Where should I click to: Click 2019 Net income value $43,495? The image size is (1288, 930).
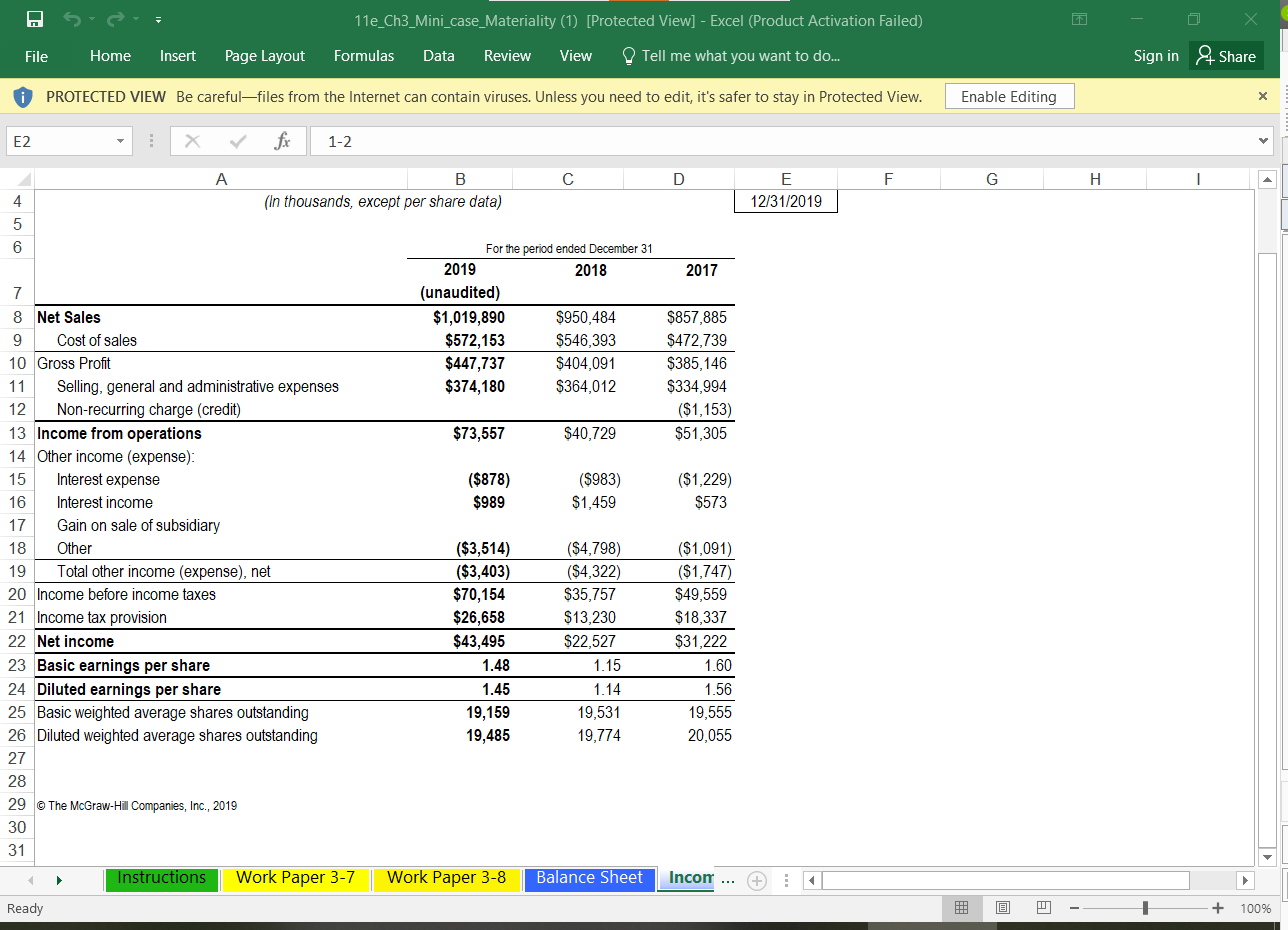[460, 641]
